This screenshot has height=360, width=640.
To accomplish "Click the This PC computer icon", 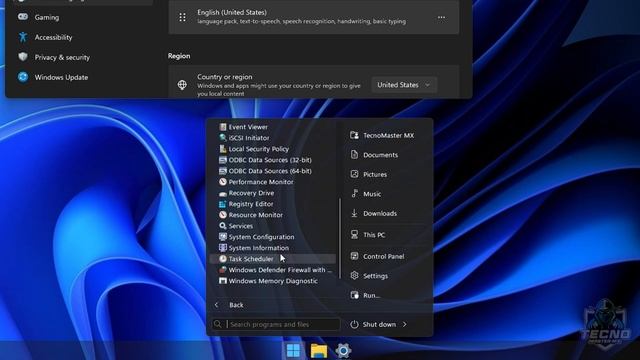I will 354,235.
